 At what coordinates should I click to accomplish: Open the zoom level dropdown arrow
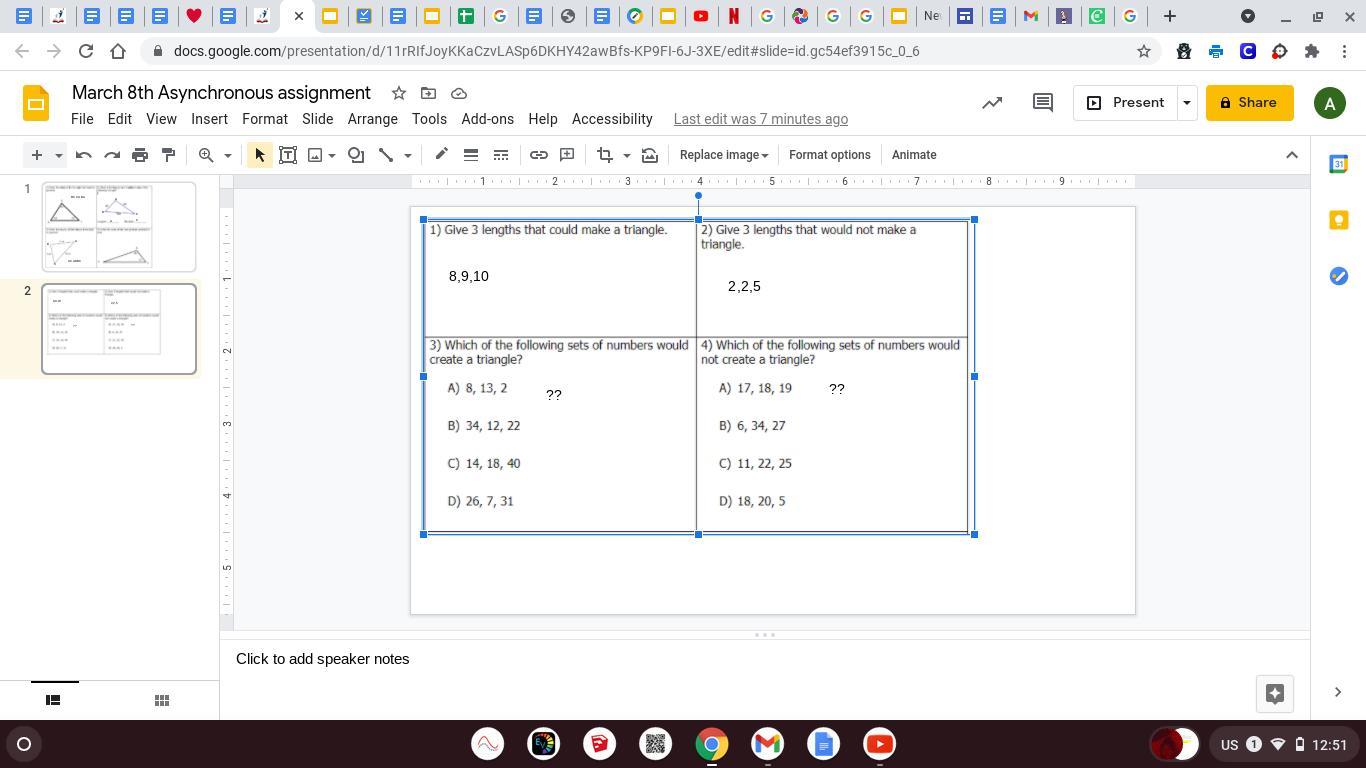pyautogui.click(x=228, y=155)
